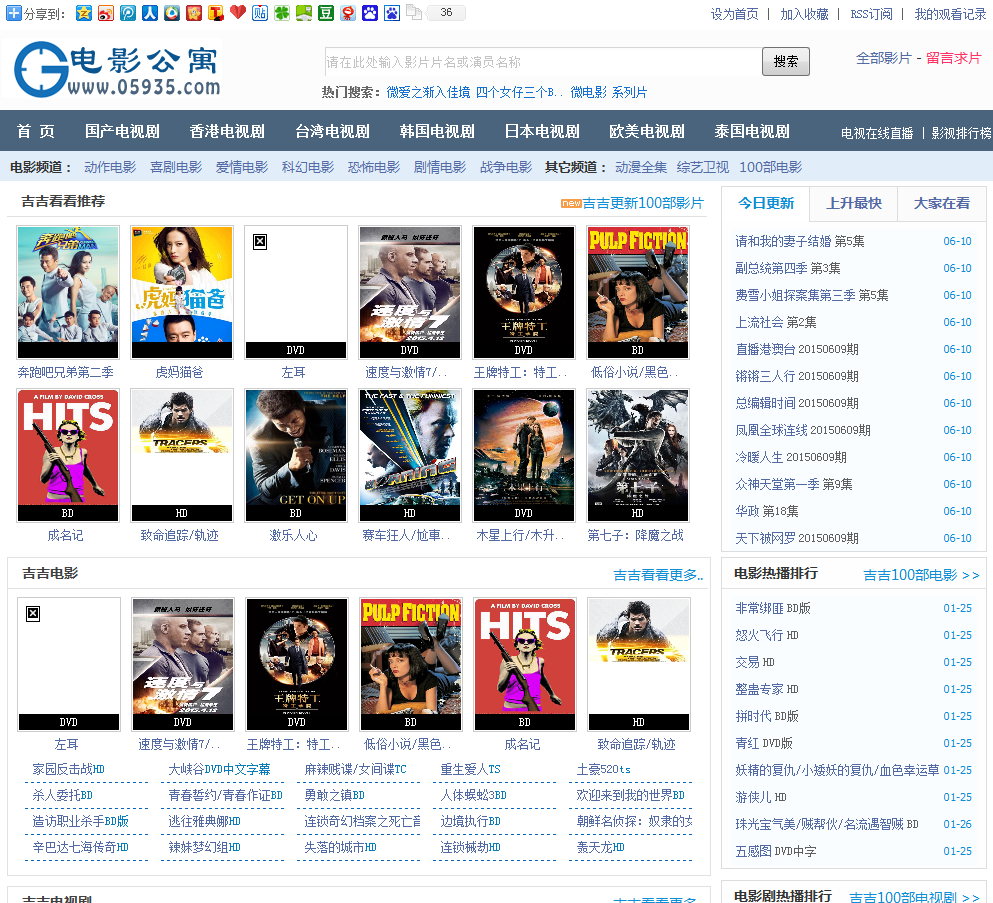993x903 pixels.
Task: Open 大峡谷DVD中文字幕 list link
Action: pyautogui.click(x=219, y=769)
